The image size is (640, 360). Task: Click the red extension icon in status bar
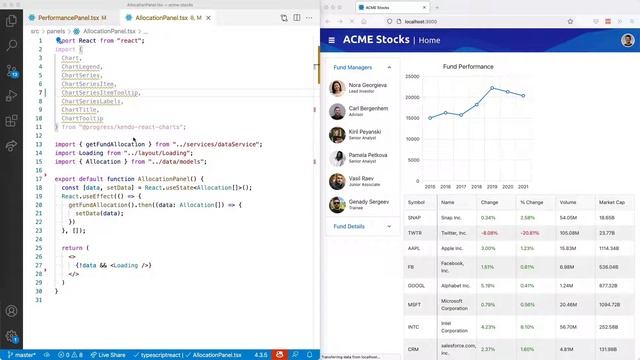[280, 355]
